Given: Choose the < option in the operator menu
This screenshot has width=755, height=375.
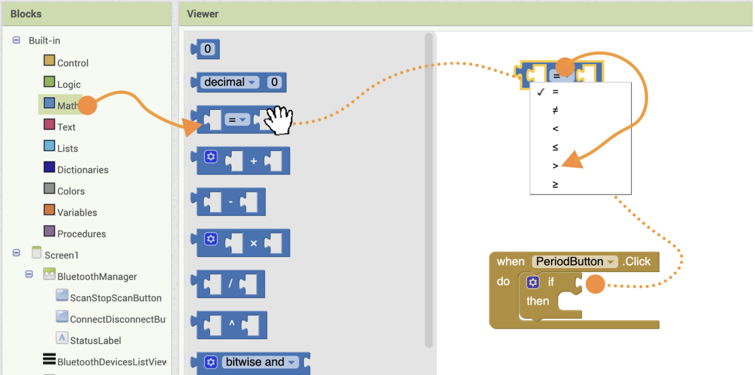Looking at the screenshot, I should pos(580,129).
